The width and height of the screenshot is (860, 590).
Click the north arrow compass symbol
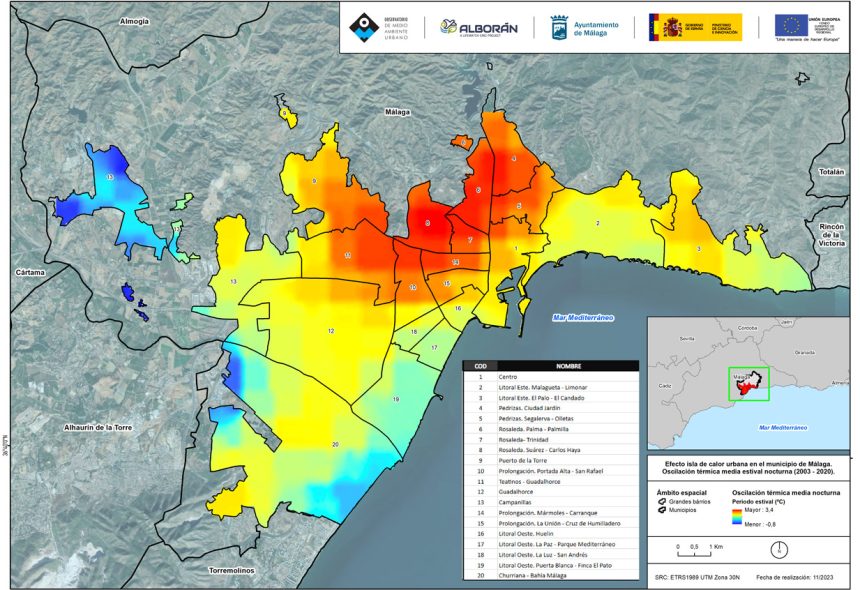click(x=777, y=549)
